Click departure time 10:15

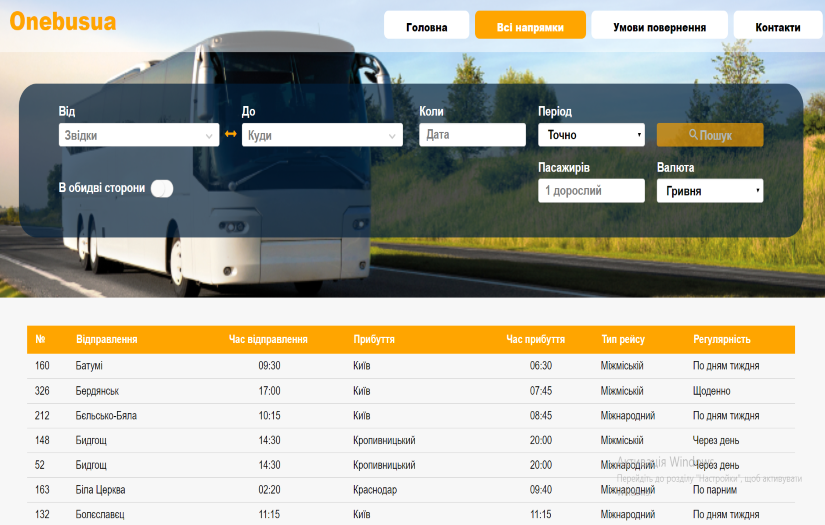[269, 416]
